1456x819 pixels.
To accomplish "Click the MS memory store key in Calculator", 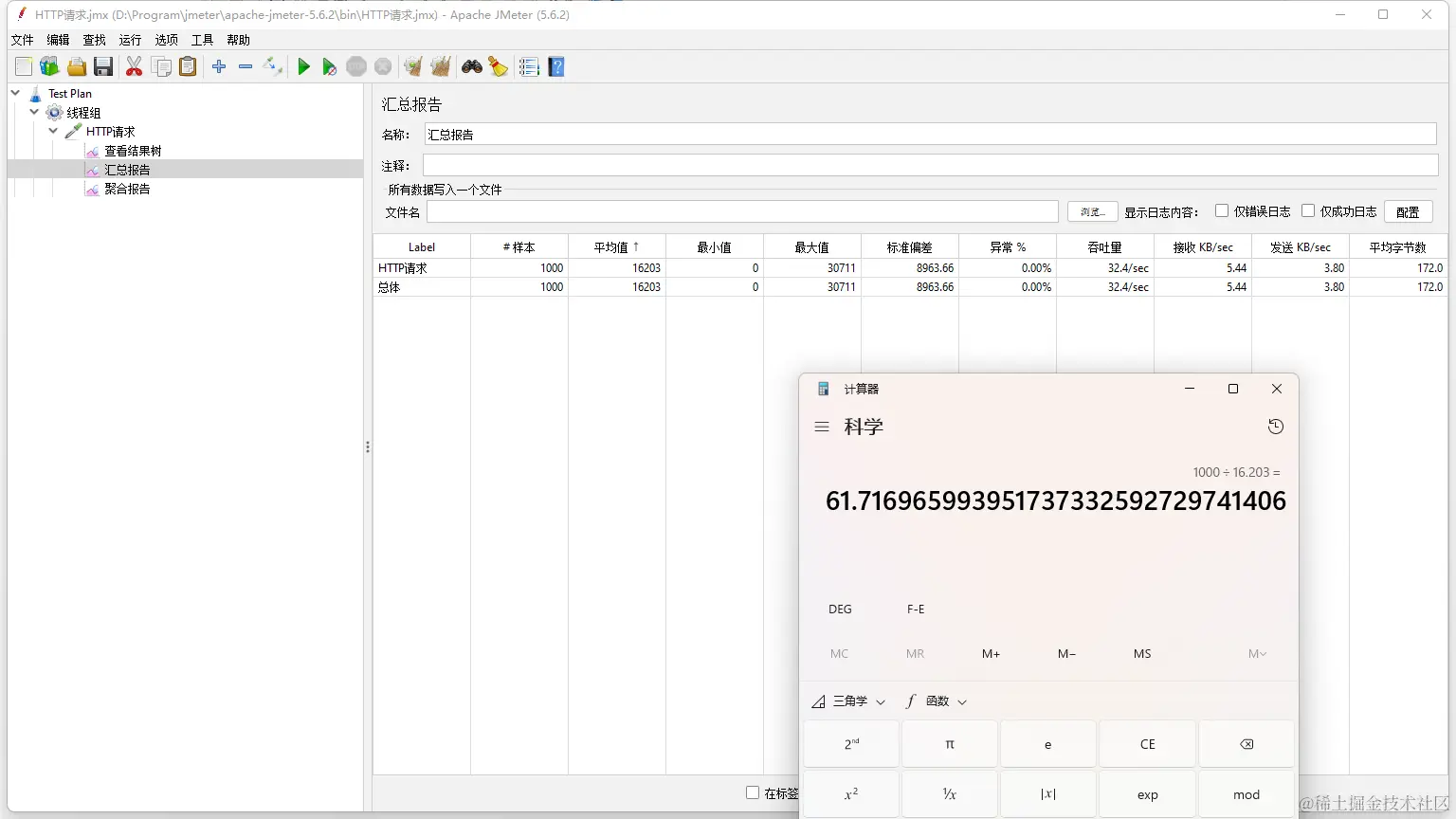I will pyautogui.click(x=1142, y=654).
